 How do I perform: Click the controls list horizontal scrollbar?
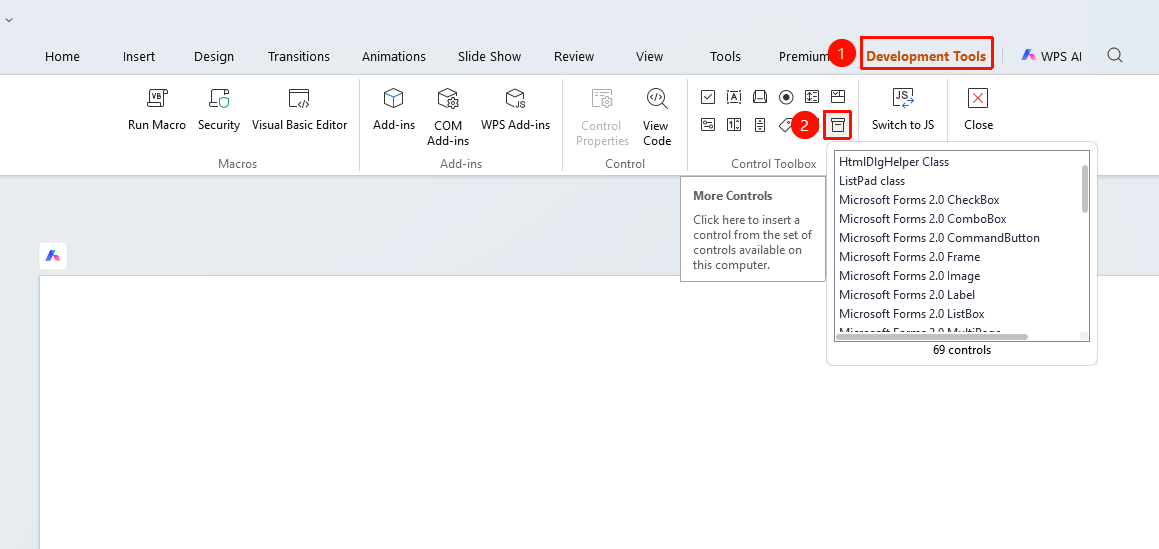point(931,337)
